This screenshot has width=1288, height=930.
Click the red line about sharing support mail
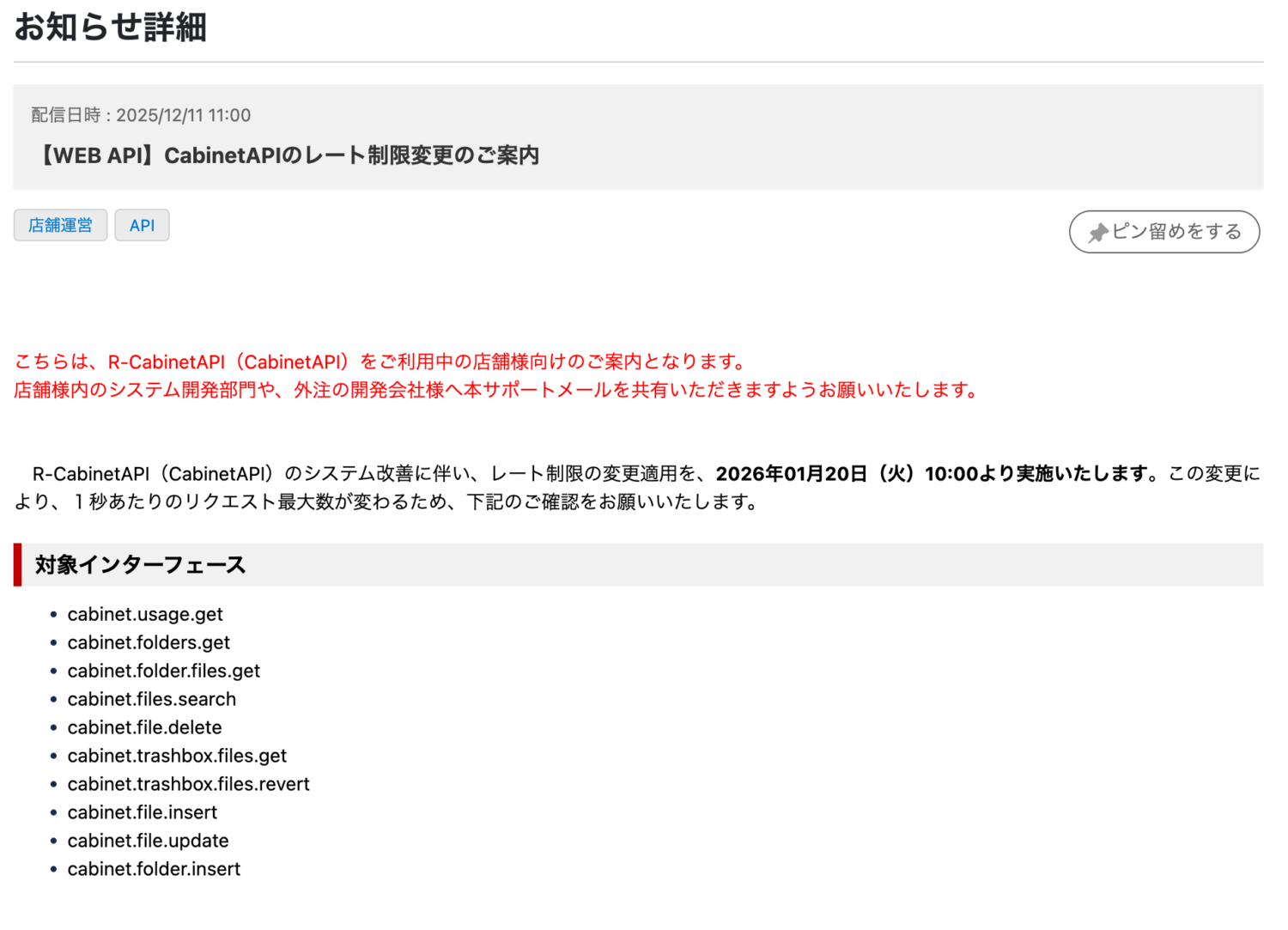[x=496, y=390]
